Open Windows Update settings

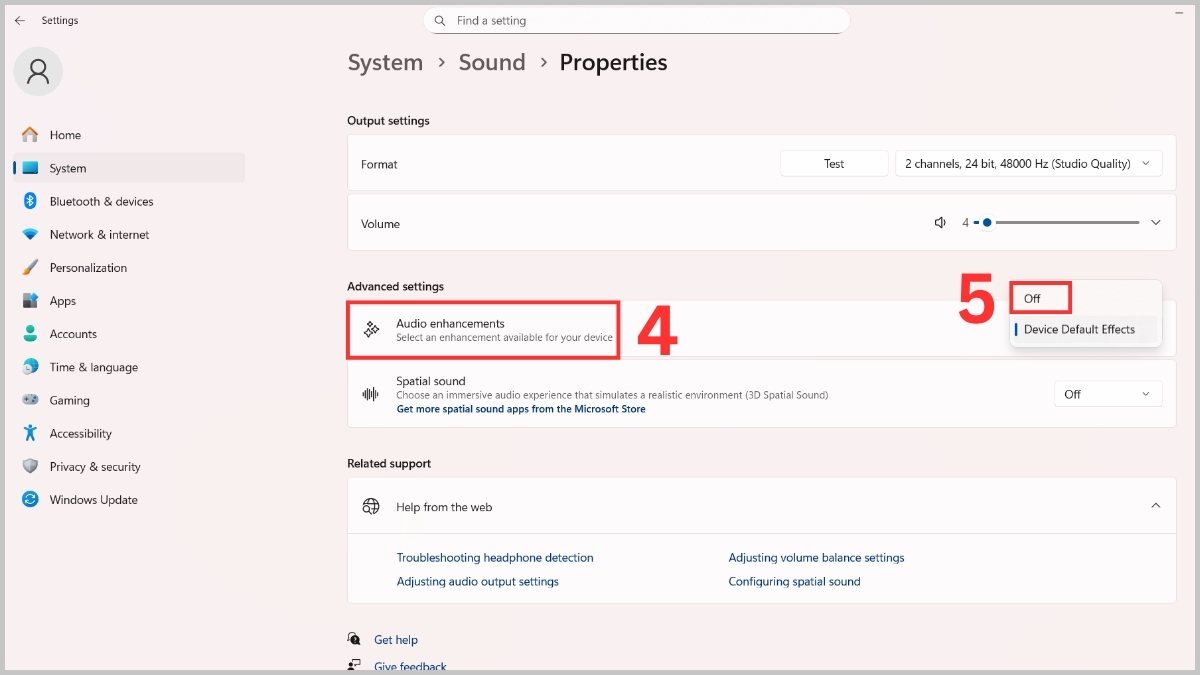(93, 499)
